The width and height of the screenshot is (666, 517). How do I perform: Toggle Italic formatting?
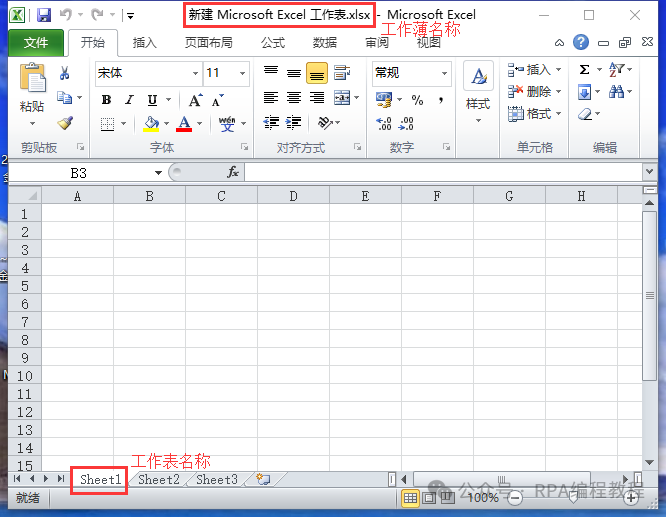point(129,100)
